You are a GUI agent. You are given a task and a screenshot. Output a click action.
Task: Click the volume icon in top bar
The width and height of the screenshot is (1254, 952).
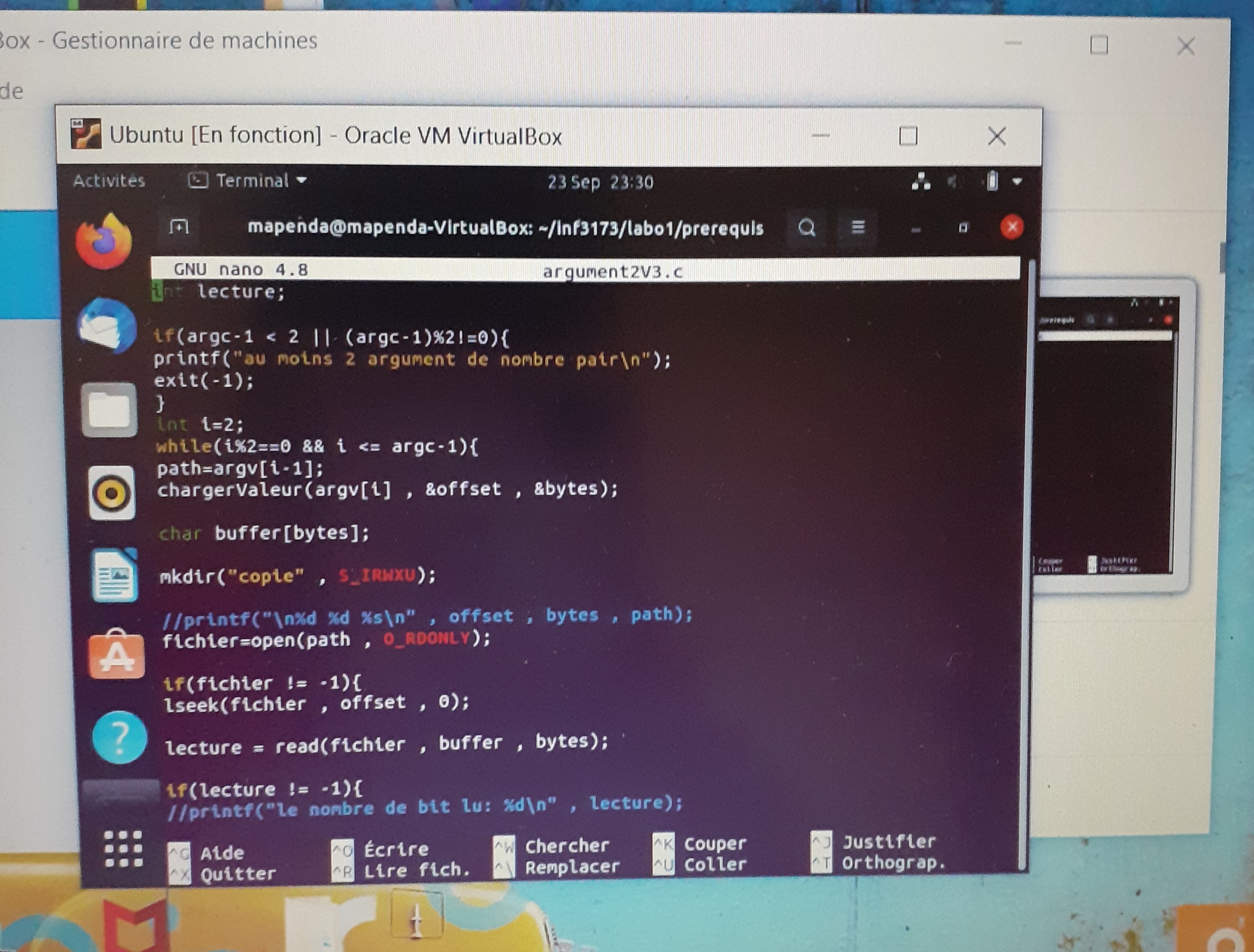pos(953,182)
